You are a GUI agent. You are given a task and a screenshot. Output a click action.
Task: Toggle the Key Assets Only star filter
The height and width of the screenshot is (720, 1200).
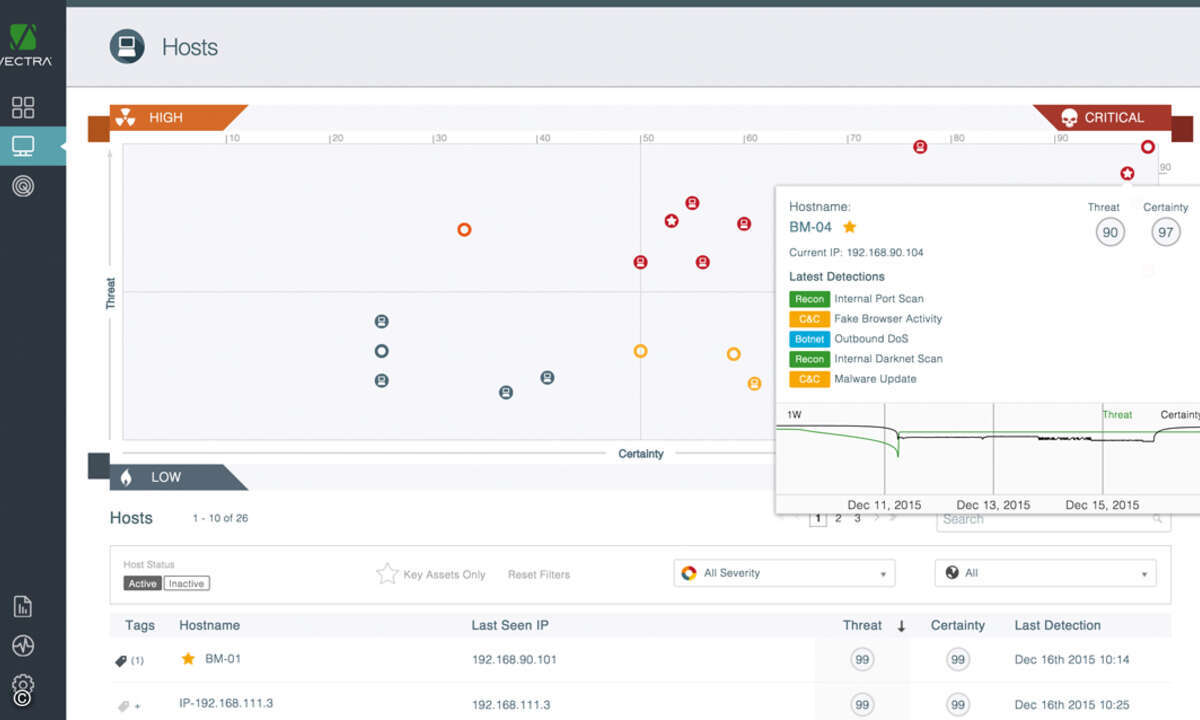click(387, 574)
